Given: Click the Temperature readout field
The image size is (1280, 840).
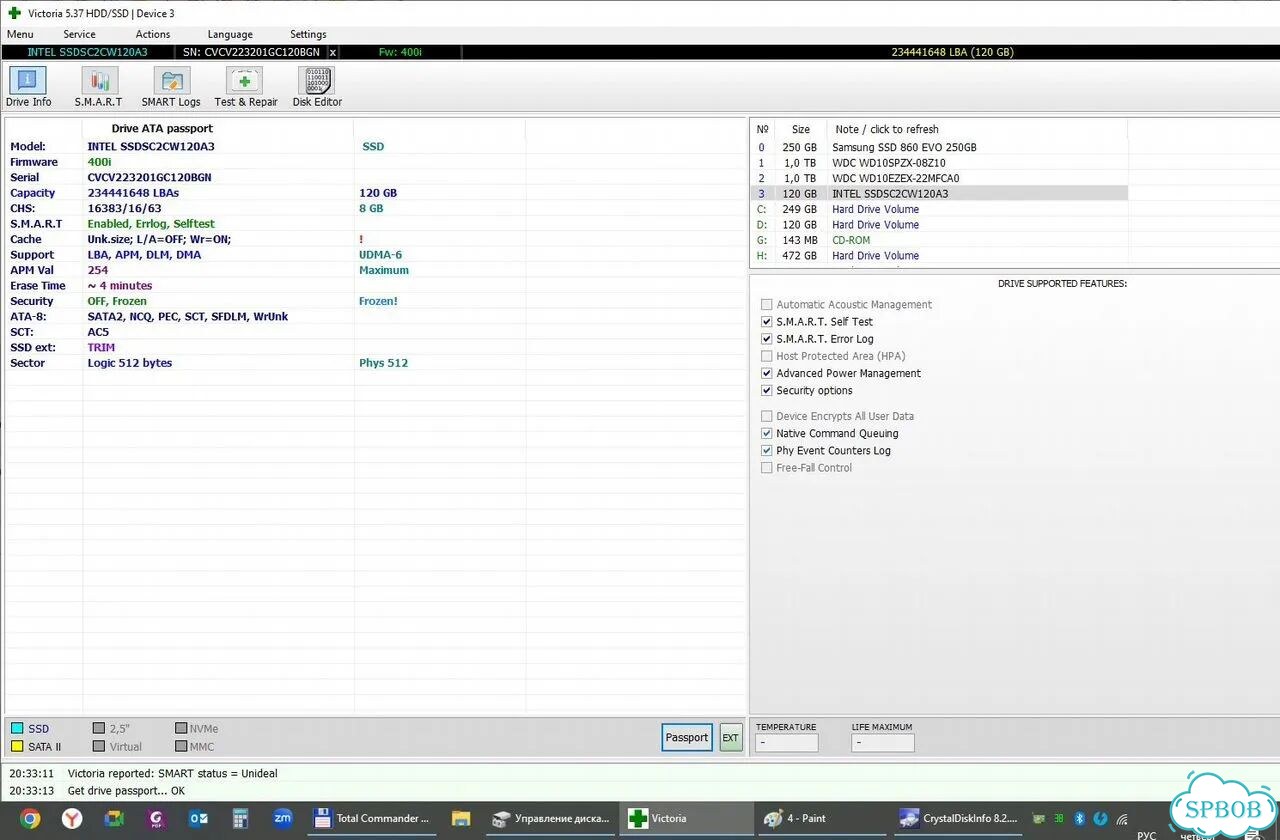Looking at the screenshot, I should tap(787, 743).
